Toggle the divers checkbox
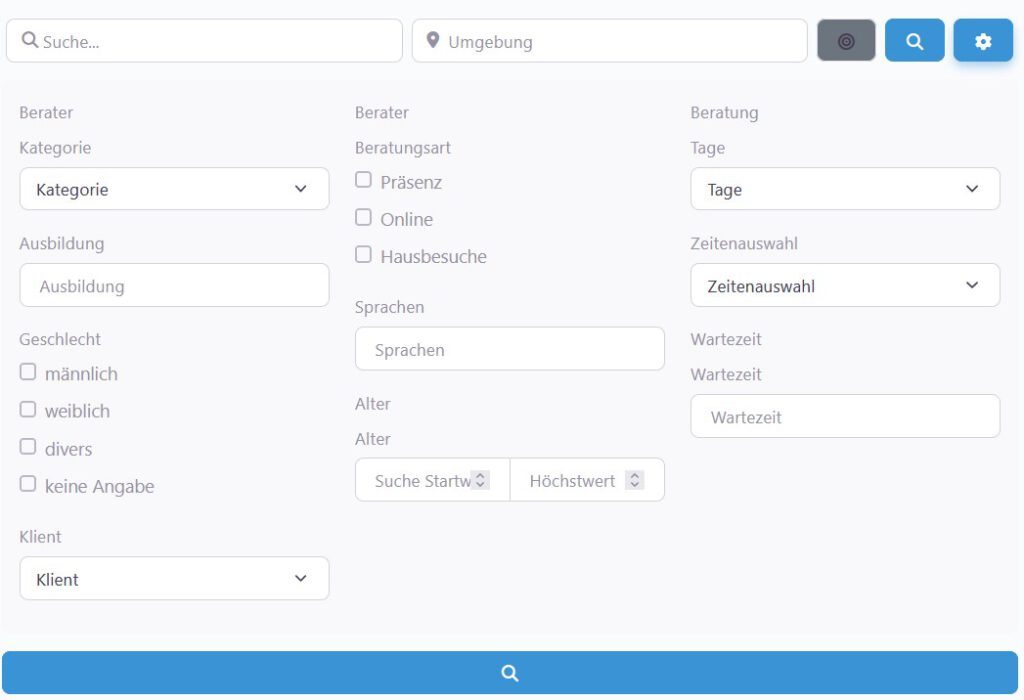Viewport: 1024px width, 700px height. point(28,447)
